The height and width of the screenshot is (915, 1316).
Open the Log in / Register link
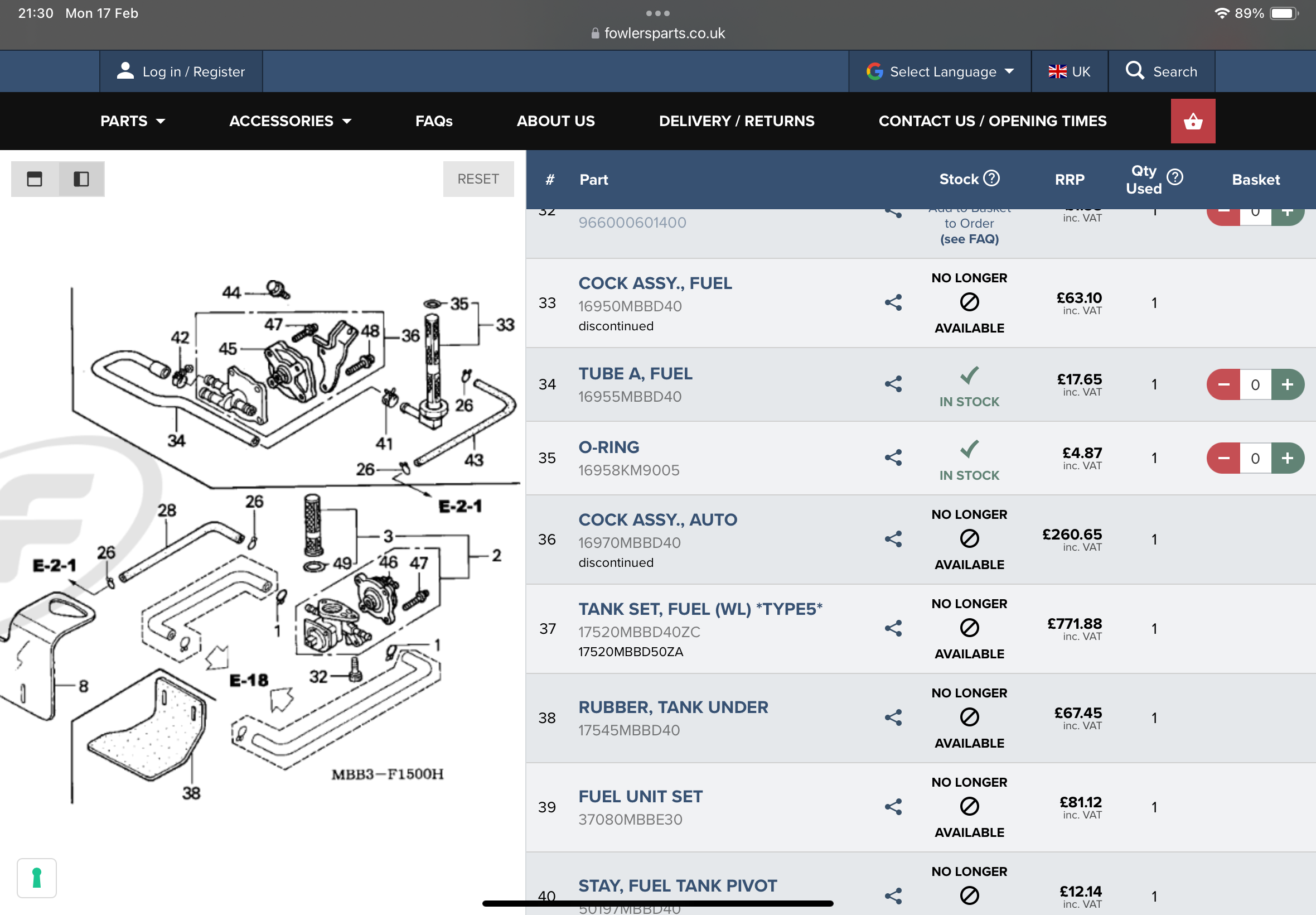[x=181, y=71]
